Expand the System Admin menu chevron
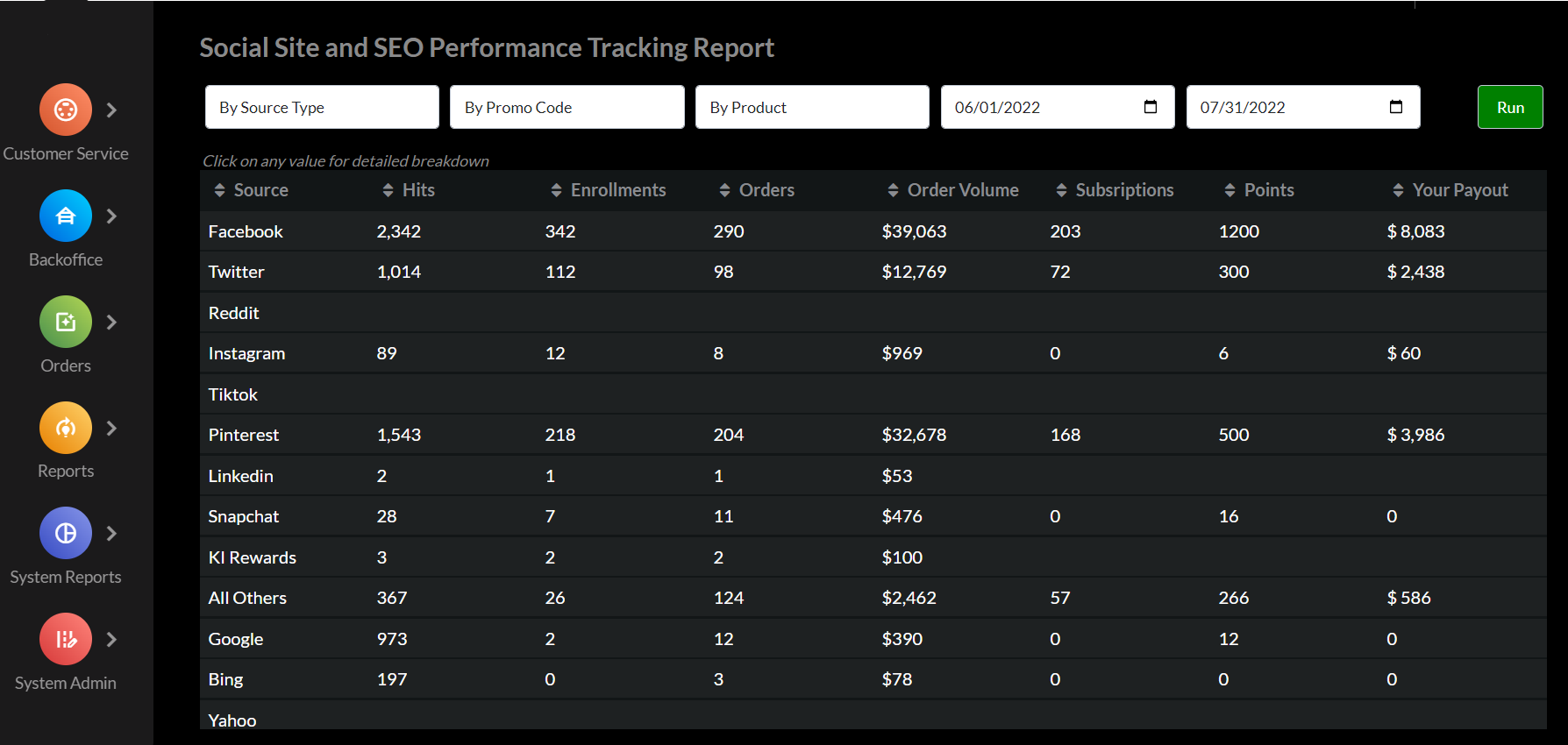This screenshot has height=745, width=1568. click(111, 639)
